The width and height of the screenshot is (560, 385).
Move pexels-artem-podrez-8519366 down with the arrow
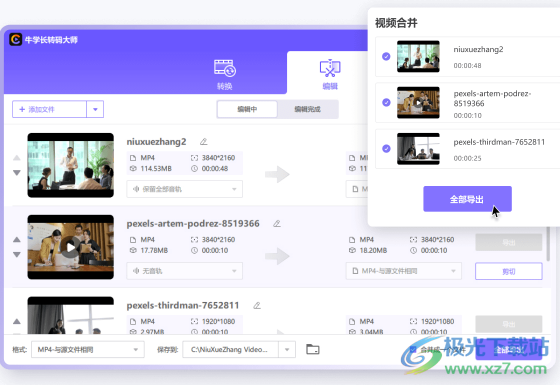click(17, 254)
